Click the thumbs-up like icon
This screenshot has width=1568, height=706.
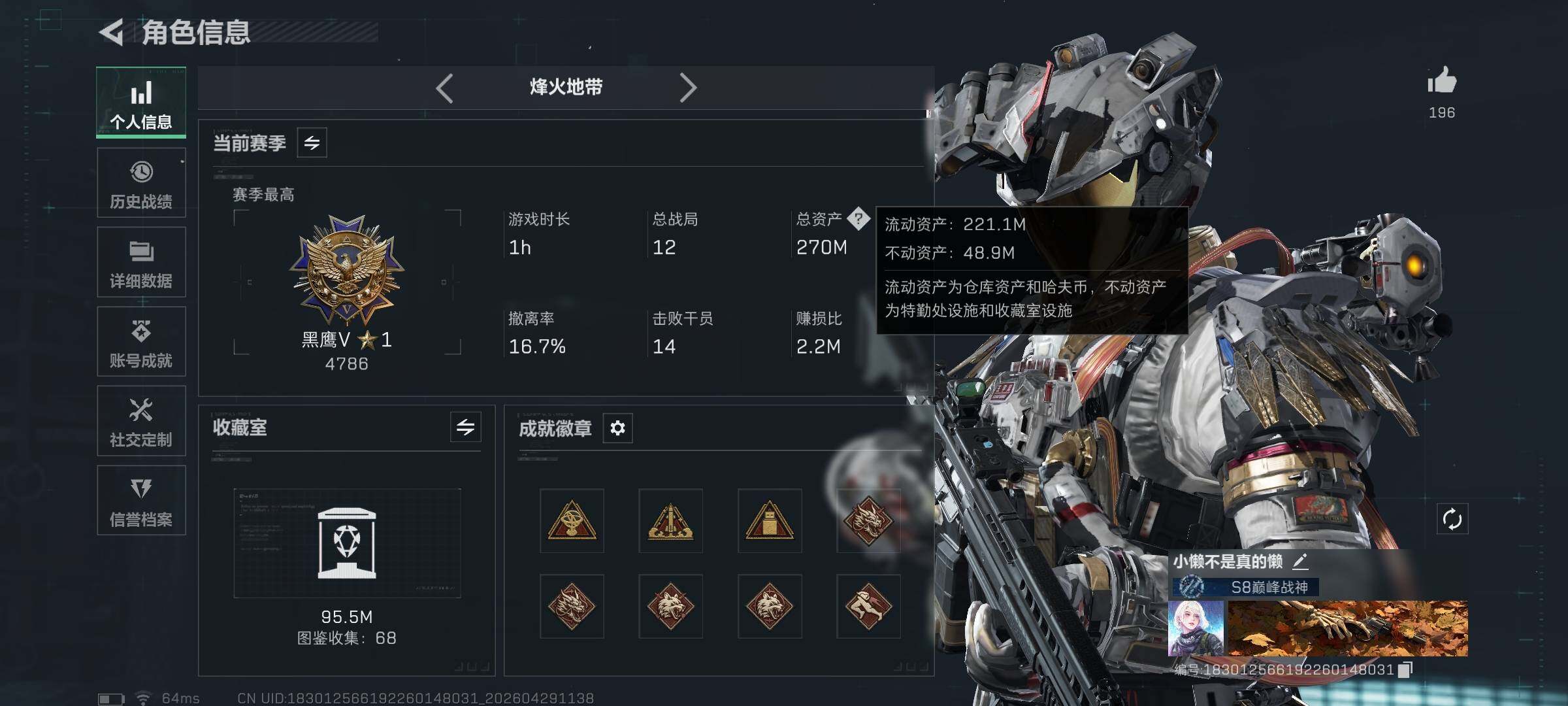[x=1441, y=81]
